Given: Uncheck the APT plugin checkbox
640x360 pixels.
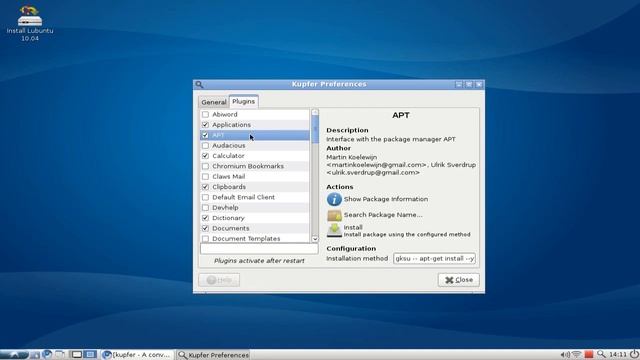Looking at the screenshot, I should 205,135.
